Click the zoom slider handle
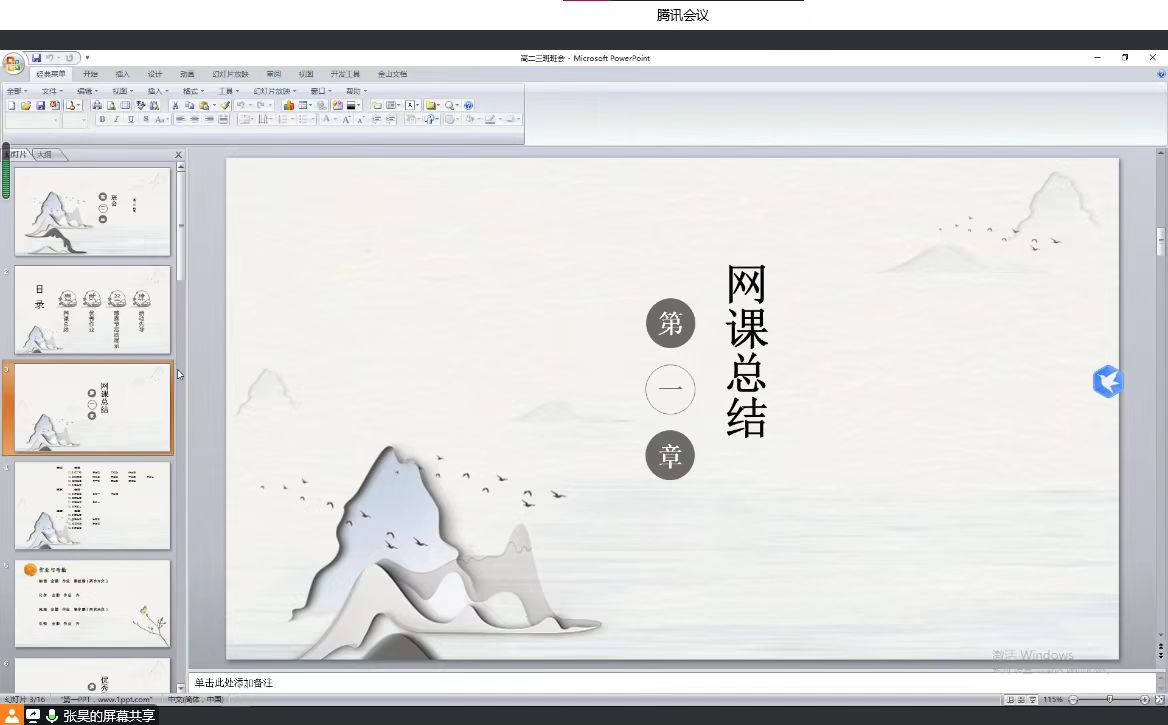The image size is (1168, 725). click(1108, 699)
